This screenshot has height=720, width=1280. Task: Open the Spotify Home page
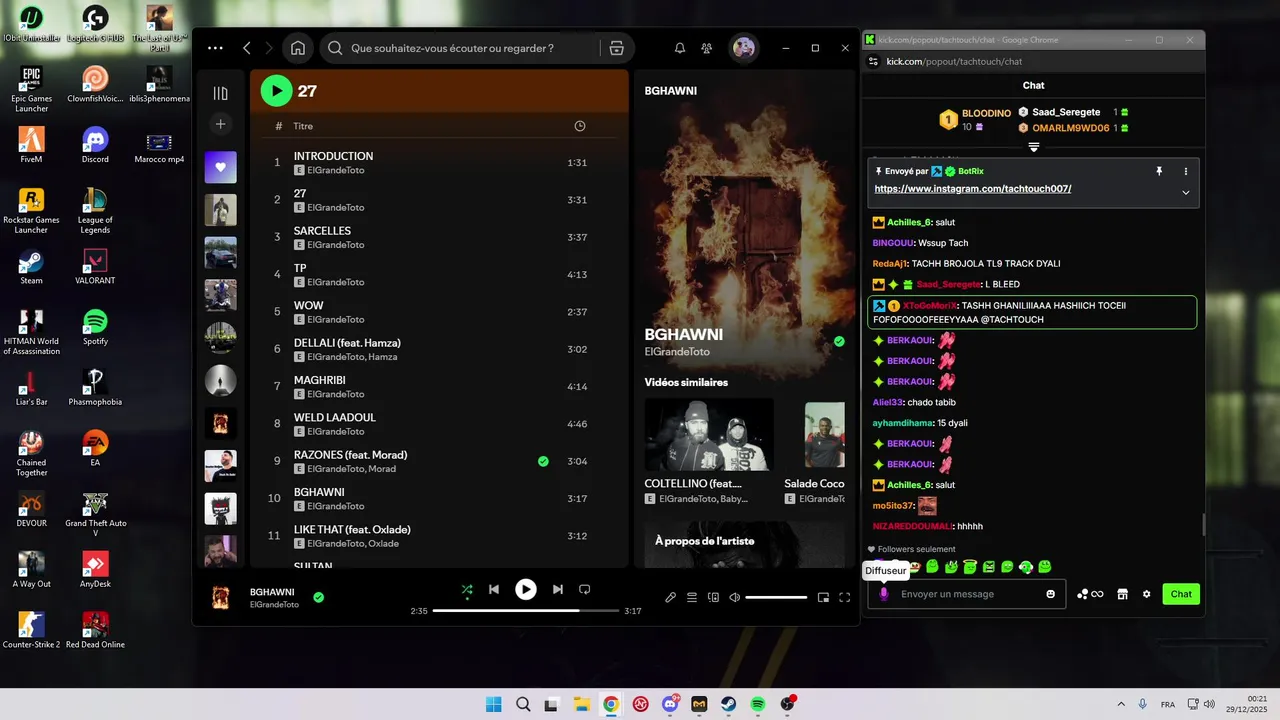click(x=298, y=48)
